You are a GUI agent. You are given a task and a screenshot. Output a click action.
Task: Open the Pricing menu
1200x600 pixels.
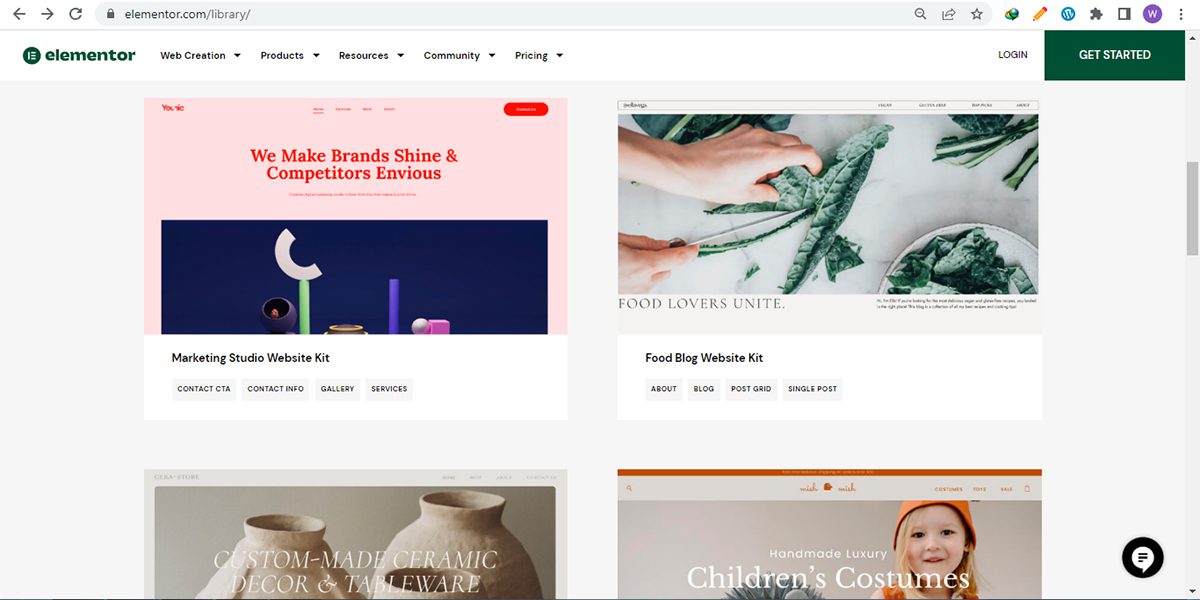pos(539,55)
